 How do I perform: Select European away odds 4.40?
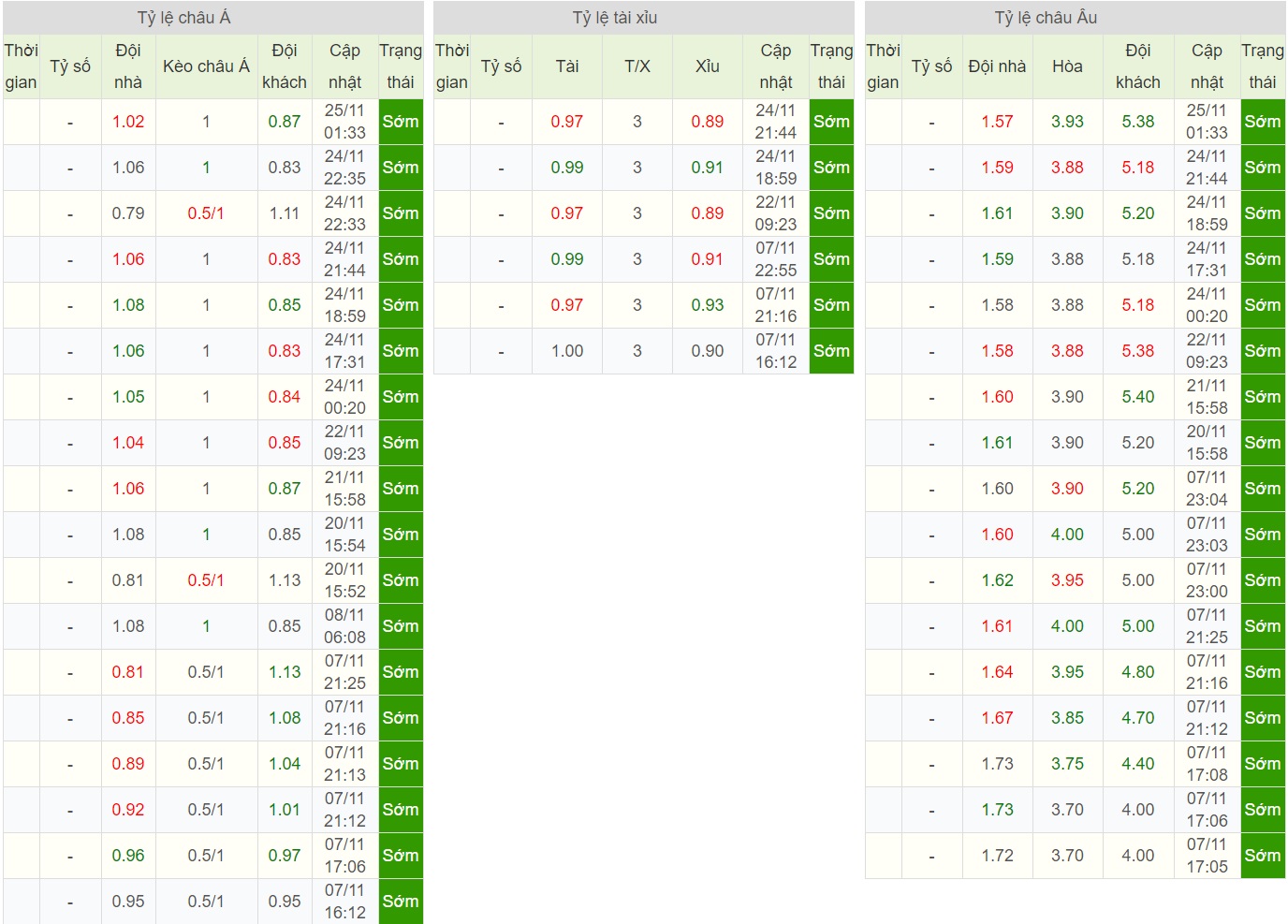click(1138, 764)
